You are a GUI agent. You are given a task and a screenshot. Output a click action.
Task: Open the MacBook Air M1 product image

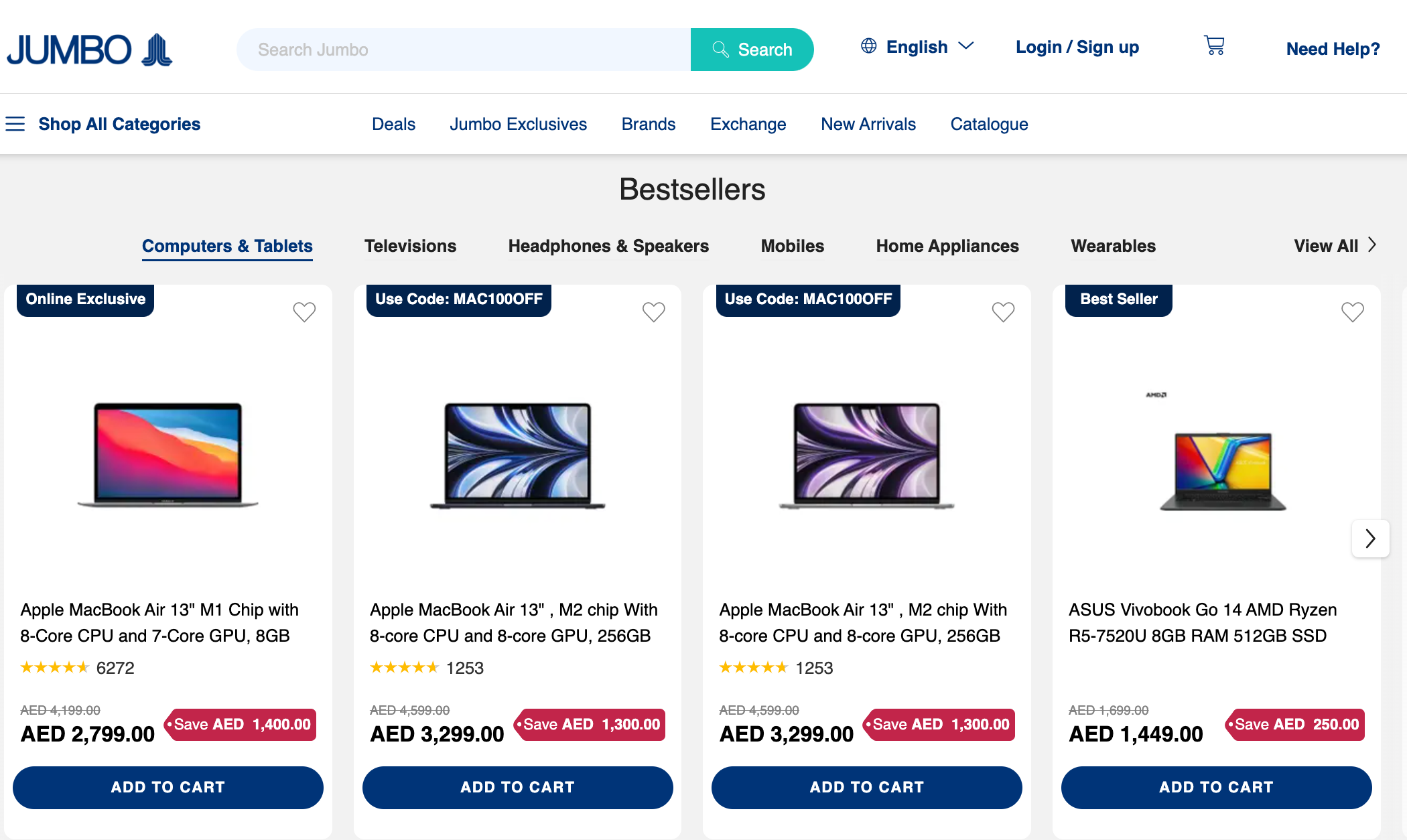click(x=167, y=454)
